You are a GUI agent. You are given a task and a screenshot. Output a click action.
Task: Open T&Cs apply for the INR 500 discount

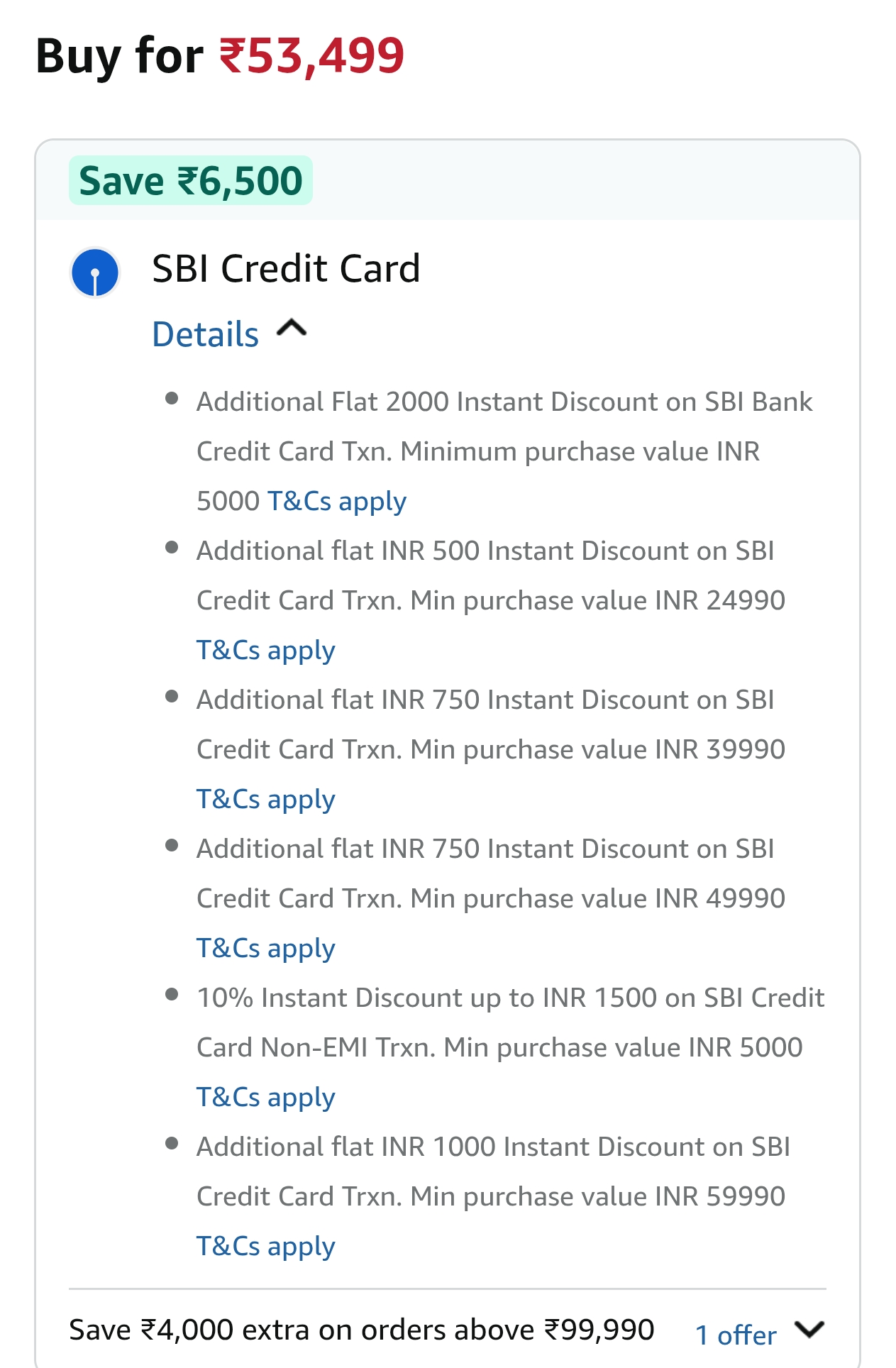[266, 650]
